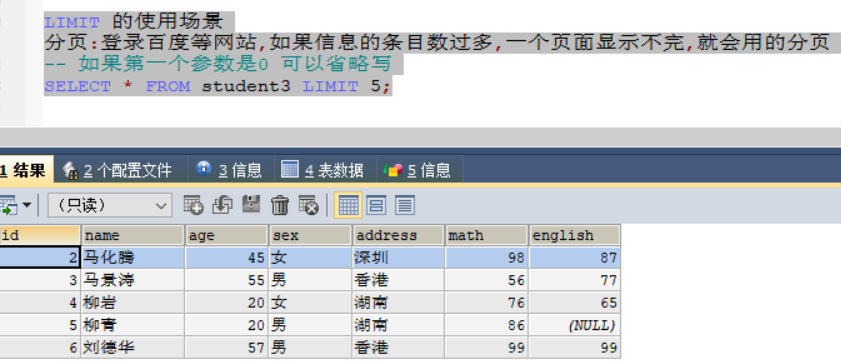
Task: Click the insert new row icon
Action: pyautogui.click(x=193, y=205)
